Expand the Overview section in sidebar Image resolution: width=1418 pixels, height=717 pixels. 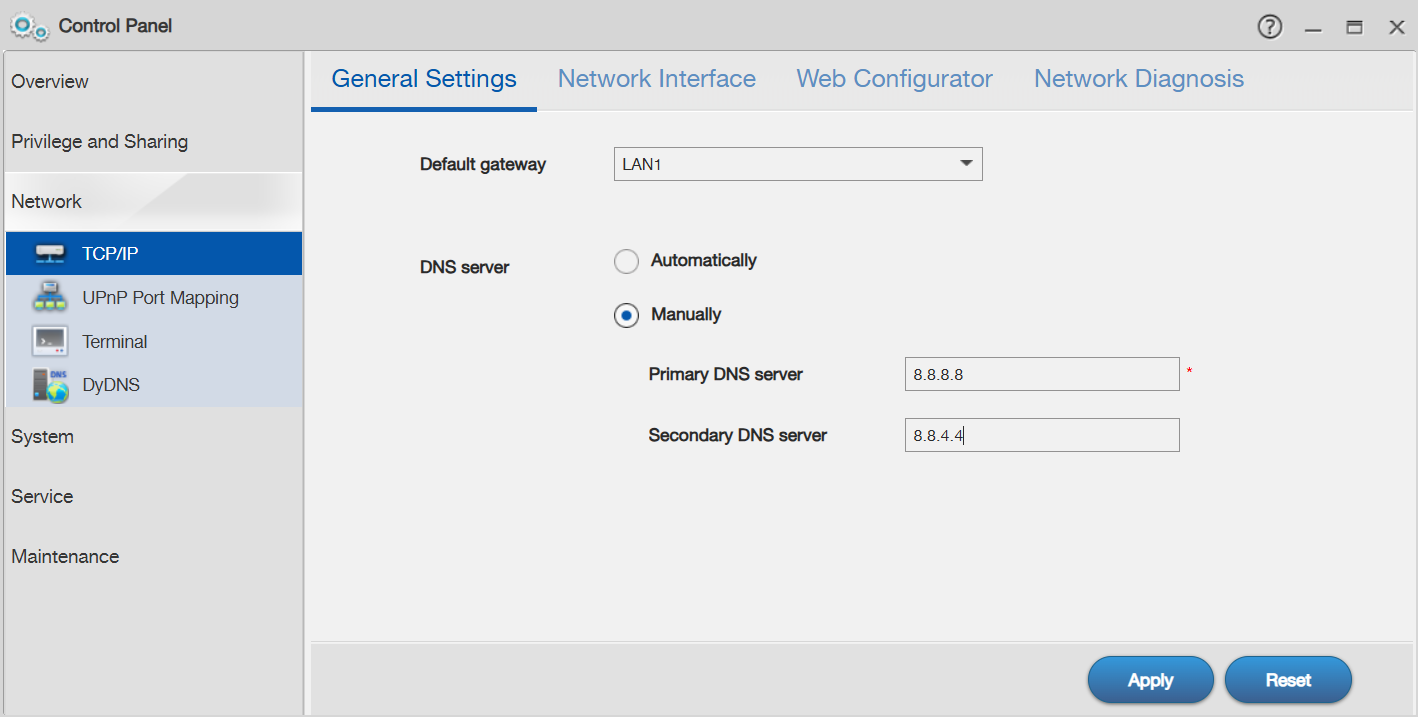[x=154, y=82]
